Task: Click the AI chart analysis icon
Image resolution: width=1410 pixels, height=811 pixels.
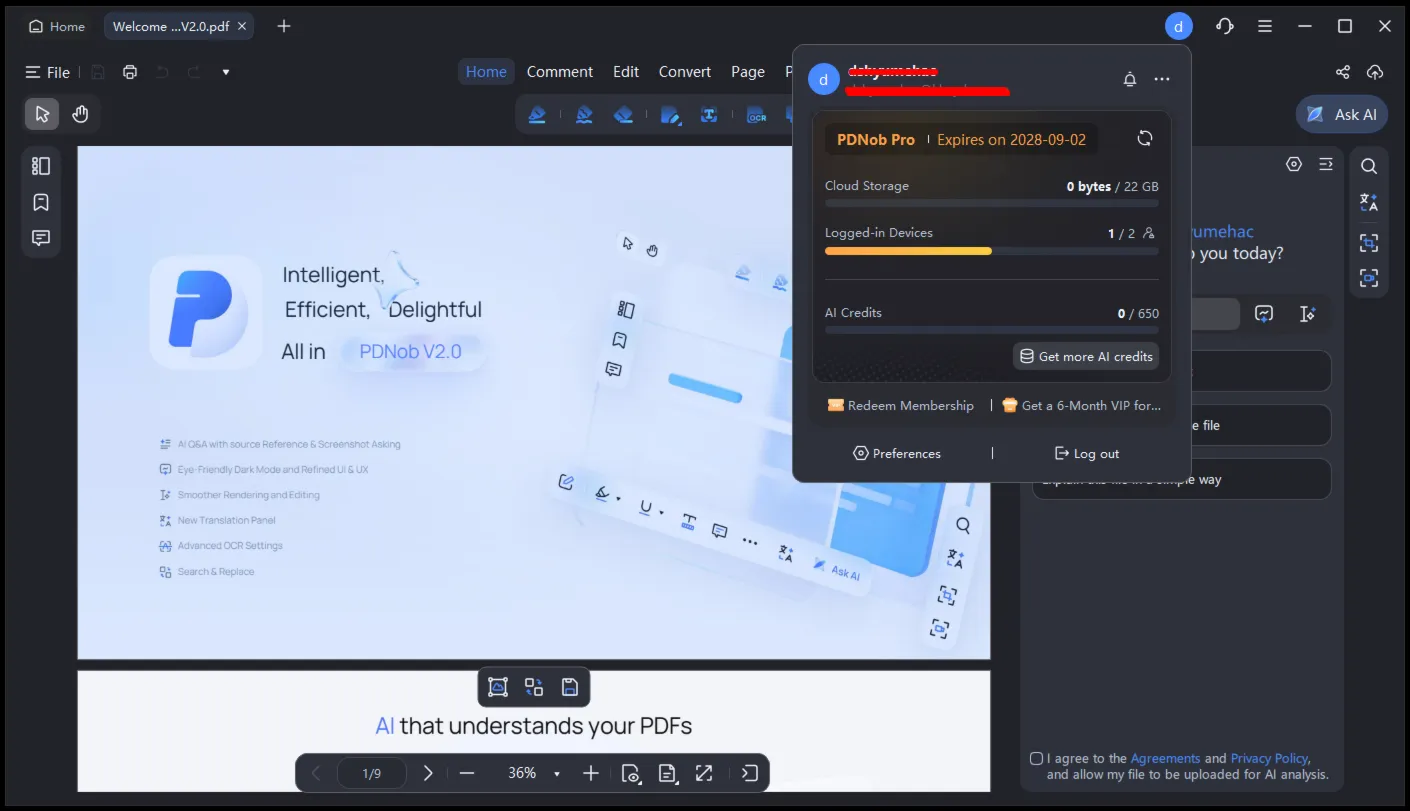Action: [x=1264, y=314]
